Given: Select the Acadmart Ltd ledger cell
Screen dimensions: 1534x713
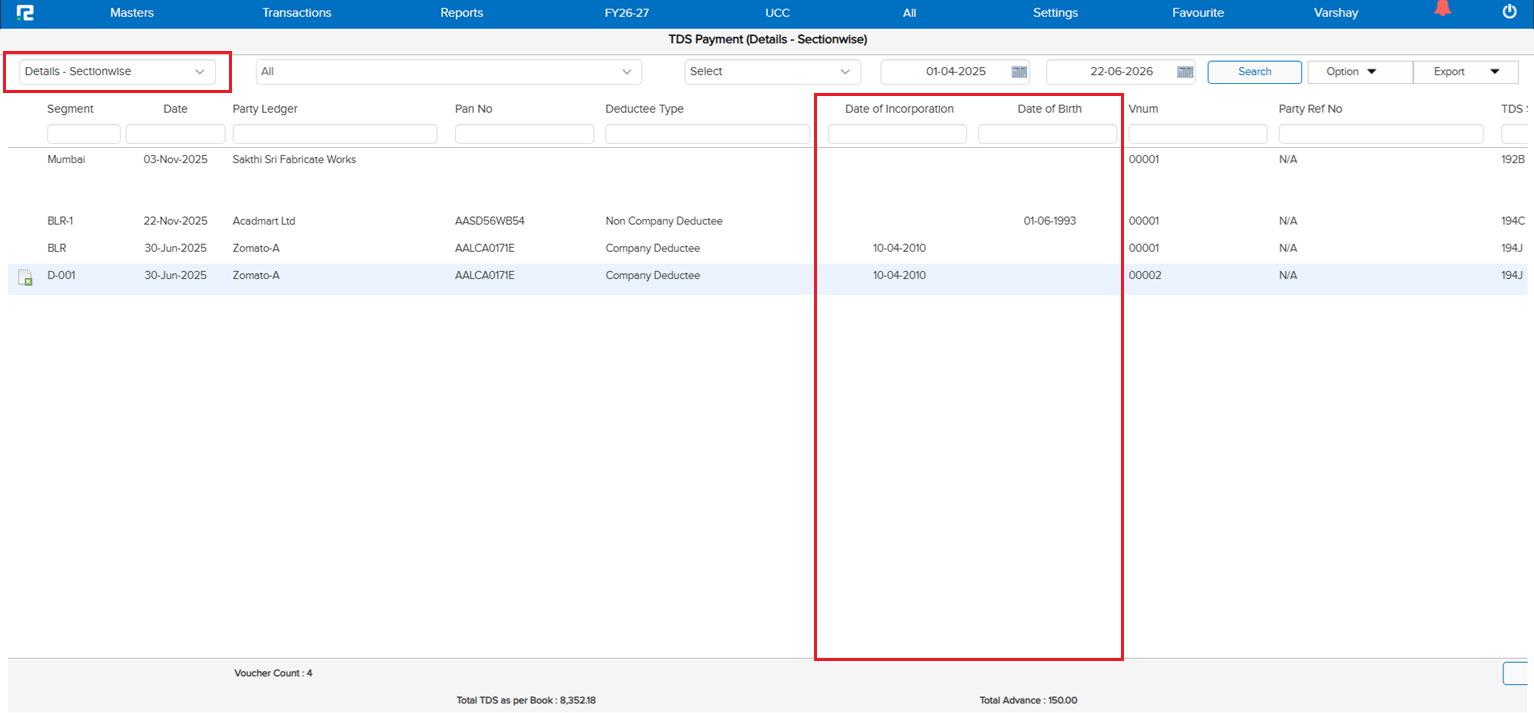Looking at the screenshot, I should click(264, 221).
